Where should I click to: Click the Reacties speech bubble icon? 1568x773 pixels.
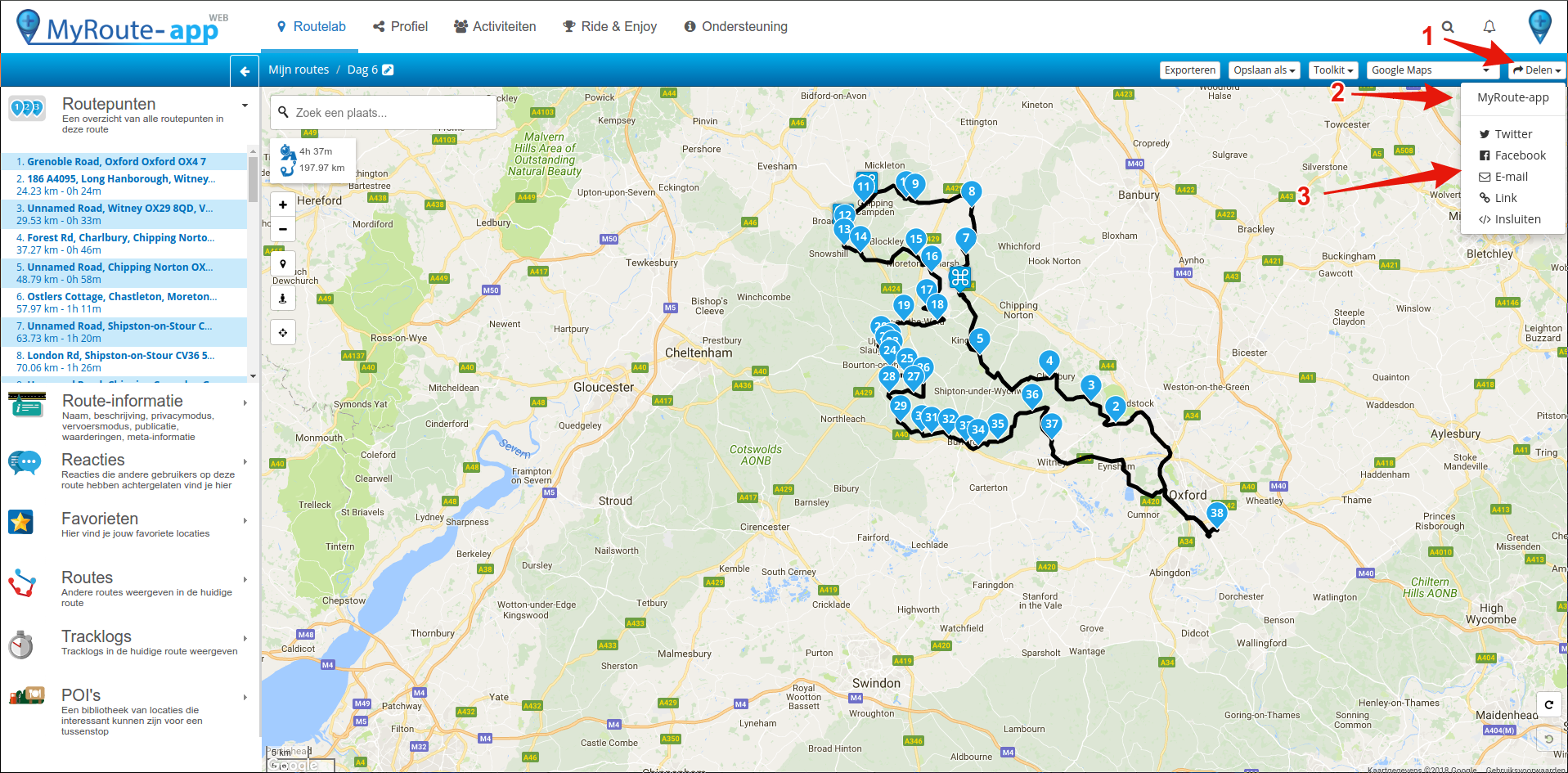coord(25,463)
